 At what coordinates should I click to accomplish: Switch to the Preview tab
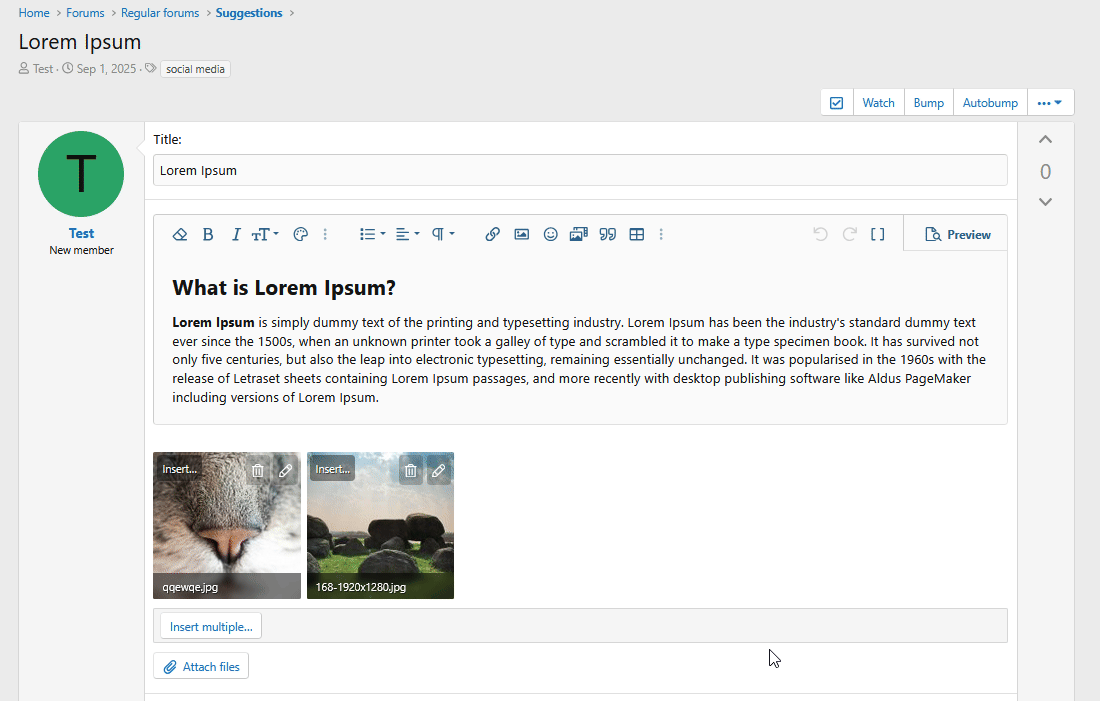tap(957, 234)
